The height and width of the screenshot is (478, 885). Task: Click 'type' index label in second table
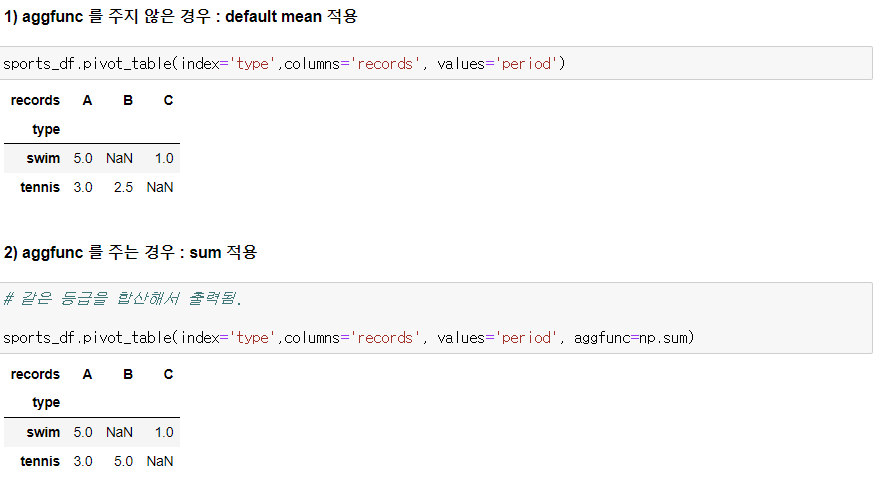[x=46, y=403]
